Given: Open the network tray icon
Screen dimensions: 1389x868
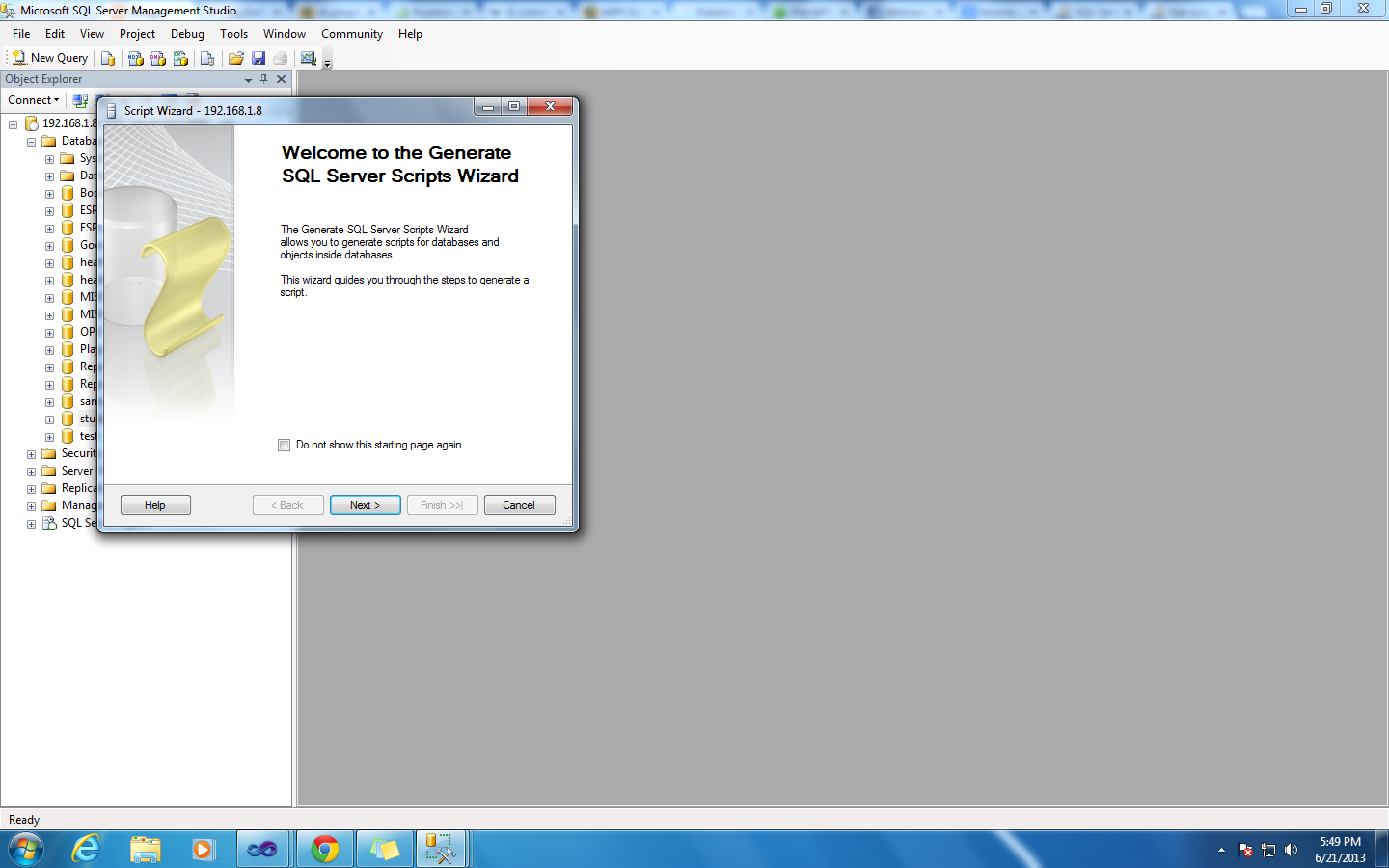Looking at the screenshot, I should [x=1268, y=850].
